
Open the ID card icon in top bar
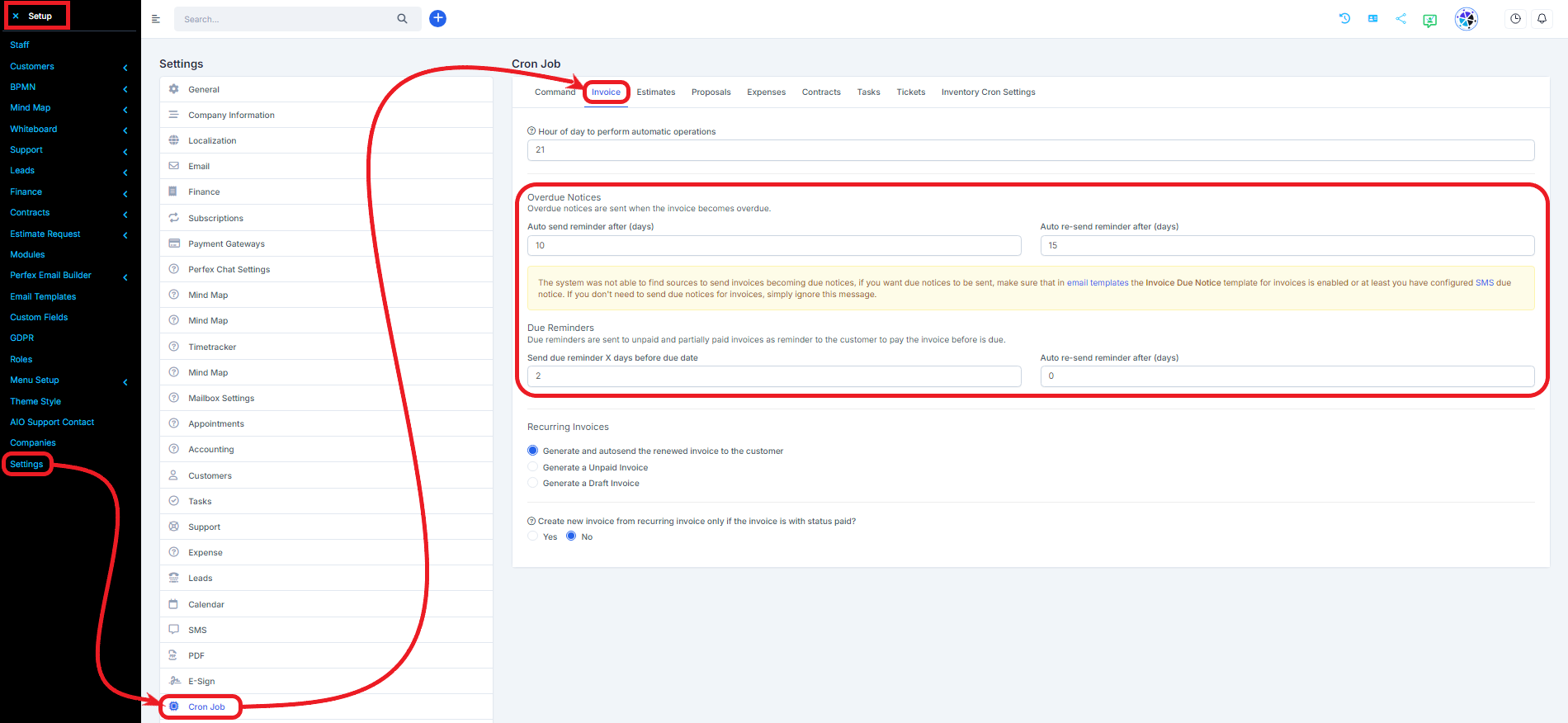point(1372,18)
